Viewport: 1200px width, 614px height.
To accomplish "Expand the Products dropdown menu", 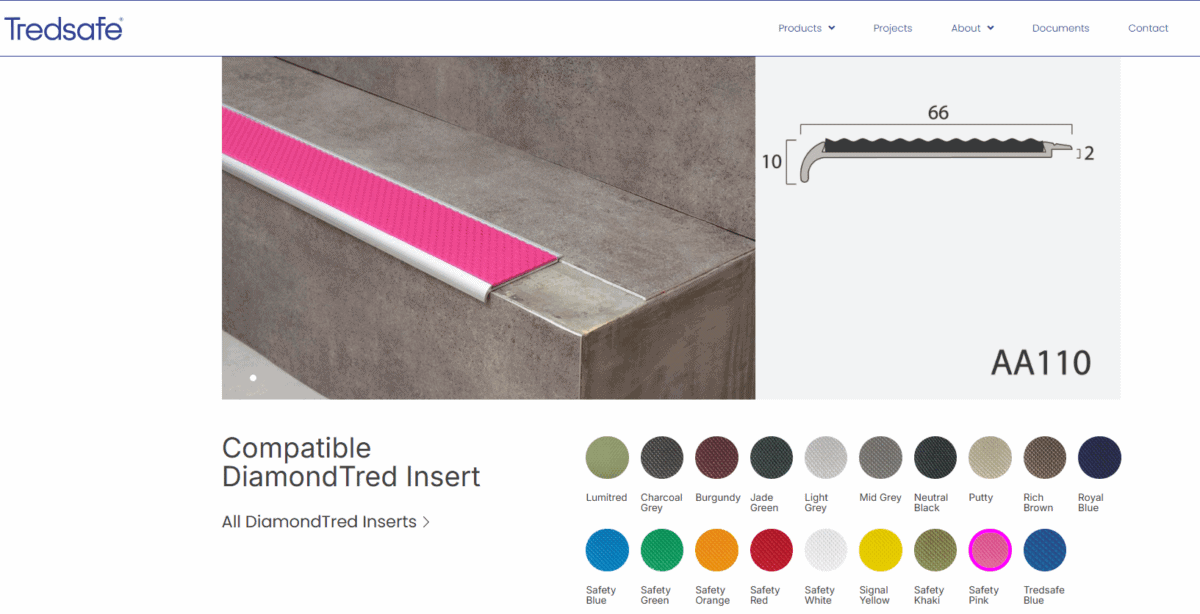I will click(x=806, y=28).
